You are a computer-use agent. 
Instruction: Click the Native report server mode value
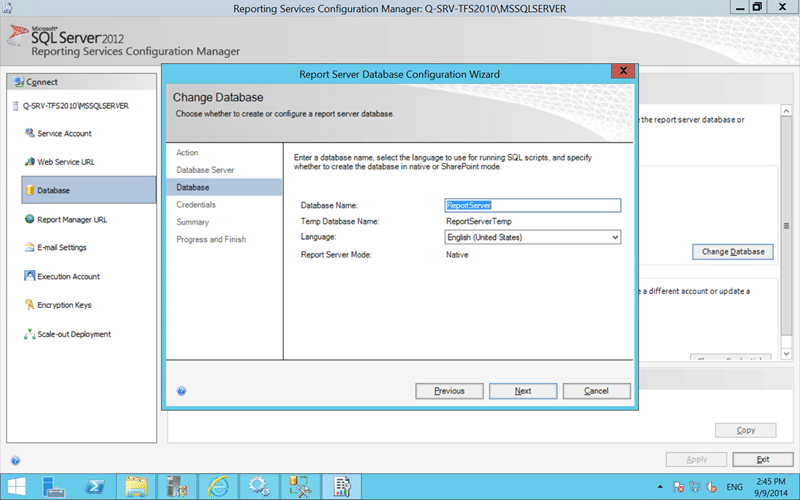[x=457, y=255]
